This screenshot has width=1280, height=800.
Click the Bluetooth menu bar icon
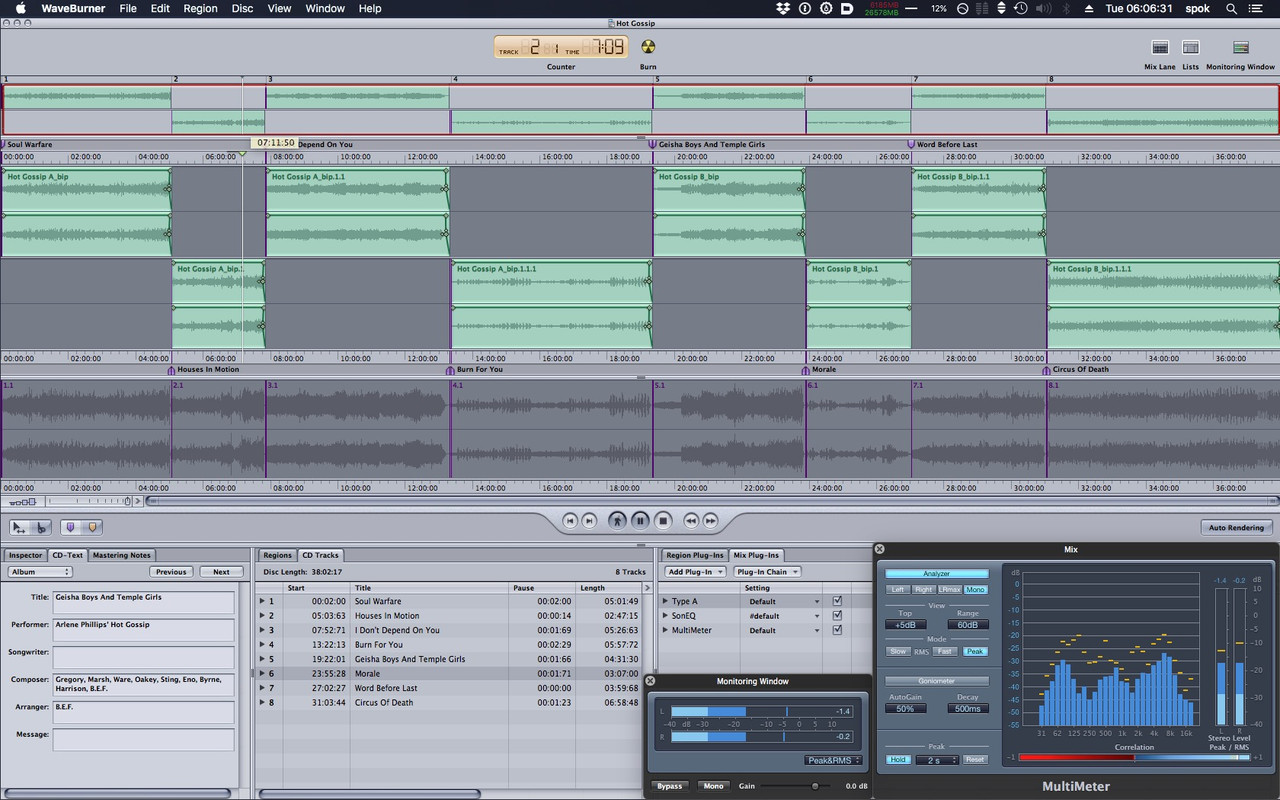coord(1065,8)
